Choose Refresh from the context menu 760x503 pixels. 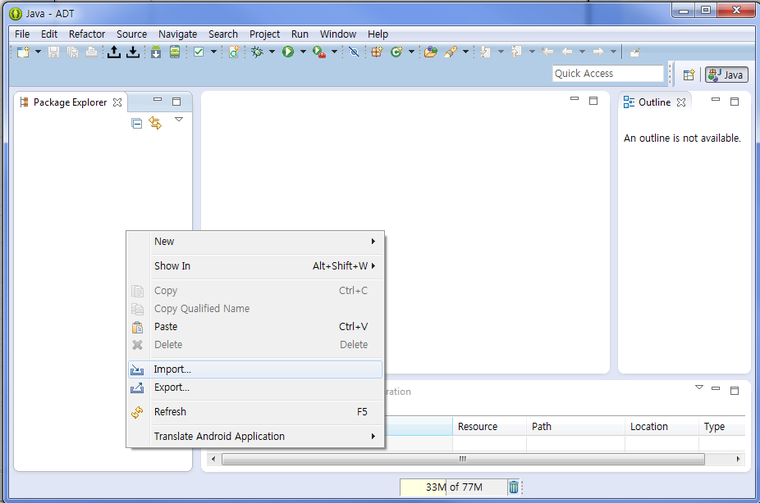pos(255,412)
